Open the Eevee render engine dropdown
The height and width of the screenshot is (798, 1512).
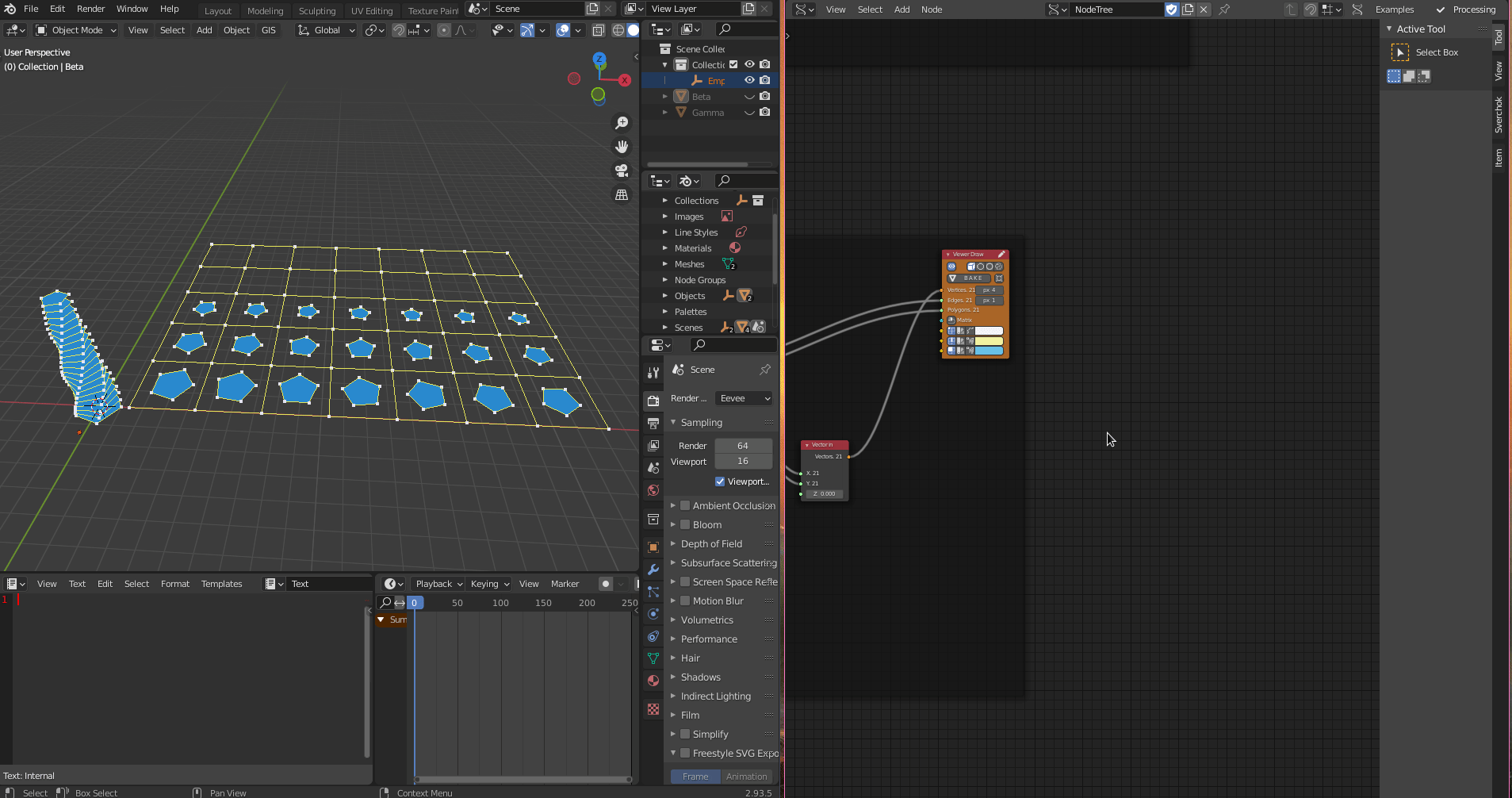point(744,398)
